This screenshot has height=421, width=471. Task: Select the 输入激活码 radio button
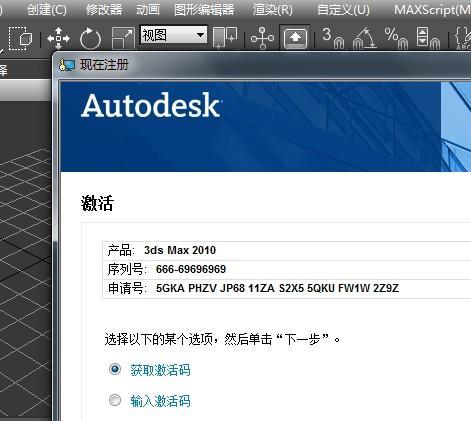coord(115,400)
